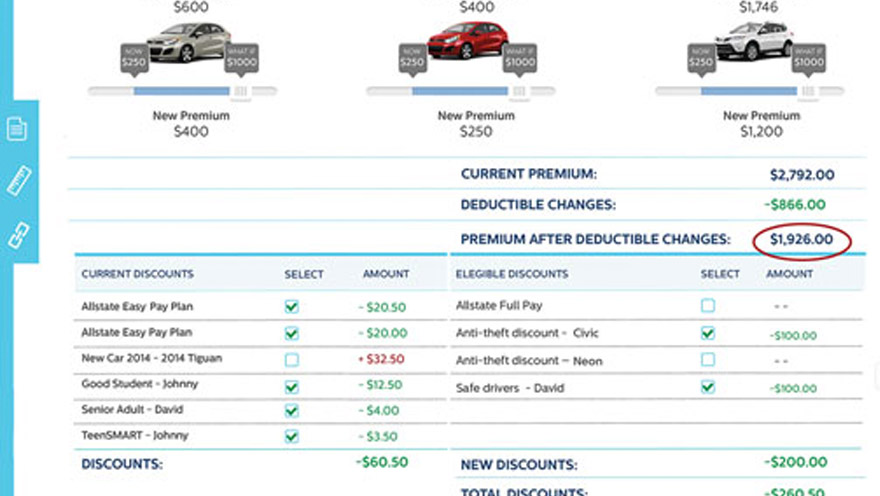Click the Elegible Discounts column header
Image resolution: width=880 pixels, height=496 pixels.
[x=511, y=274]
